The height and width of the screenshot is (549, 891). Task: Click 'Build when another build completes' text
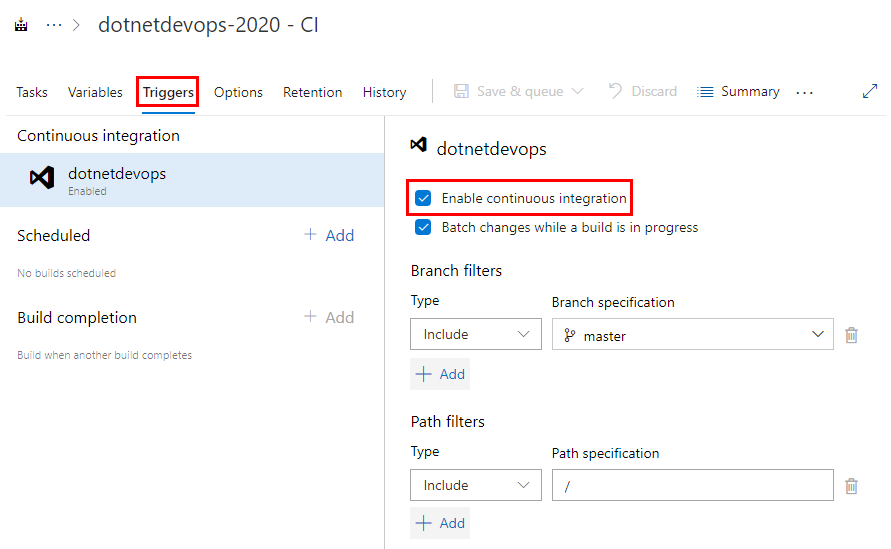click(105, 355)
